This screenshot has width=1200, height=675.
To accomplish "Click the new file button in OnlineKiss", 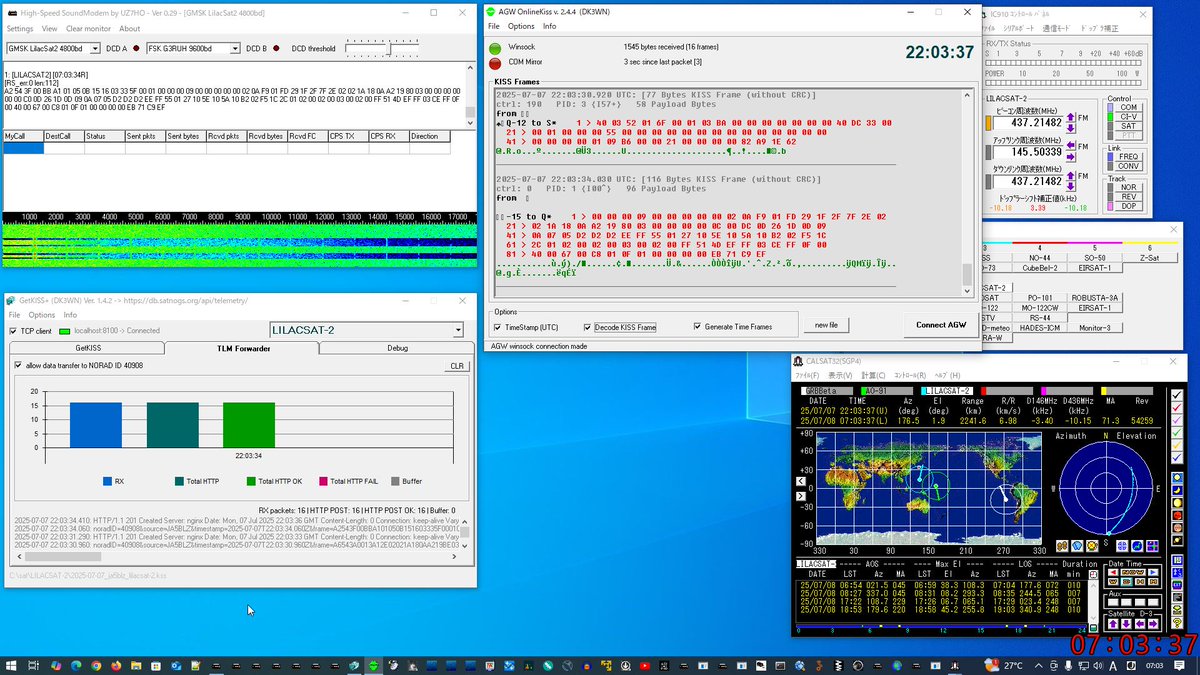I will (826, 325).
